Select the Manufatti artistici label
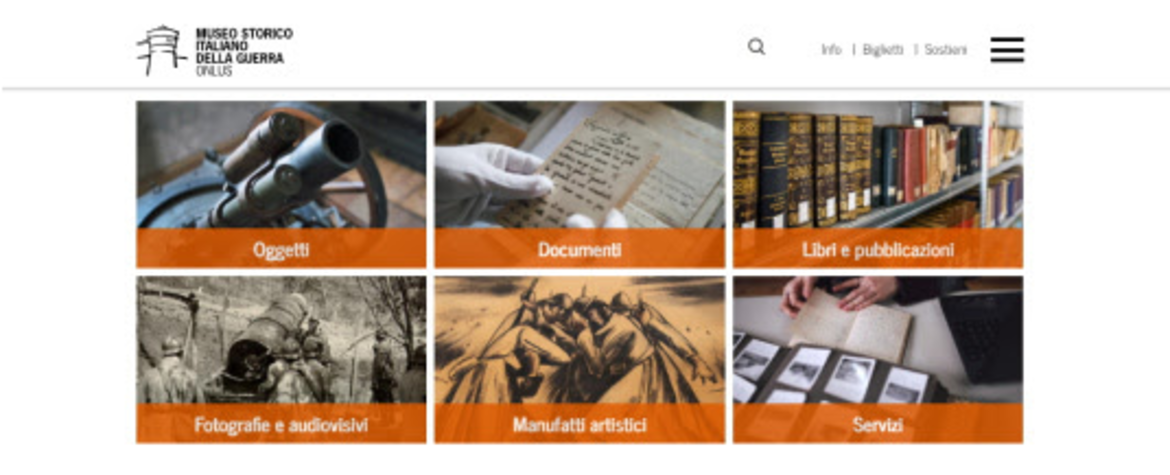Image resolution: width=1170 pixels, height=475 pixels. click(580, 424)
